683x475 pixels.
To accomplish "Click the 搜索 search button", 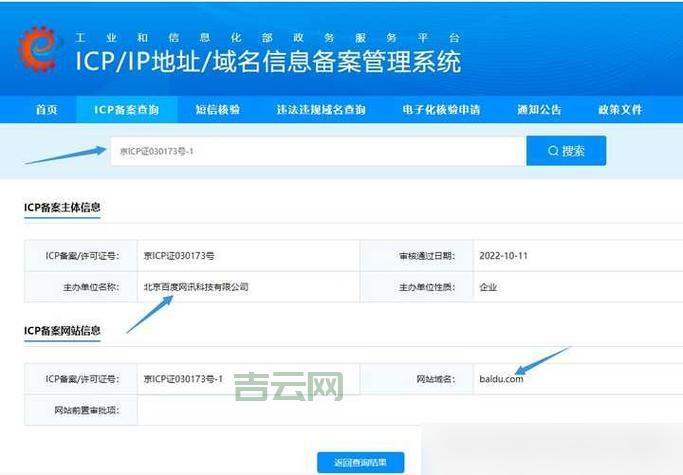I will (566, 151).
